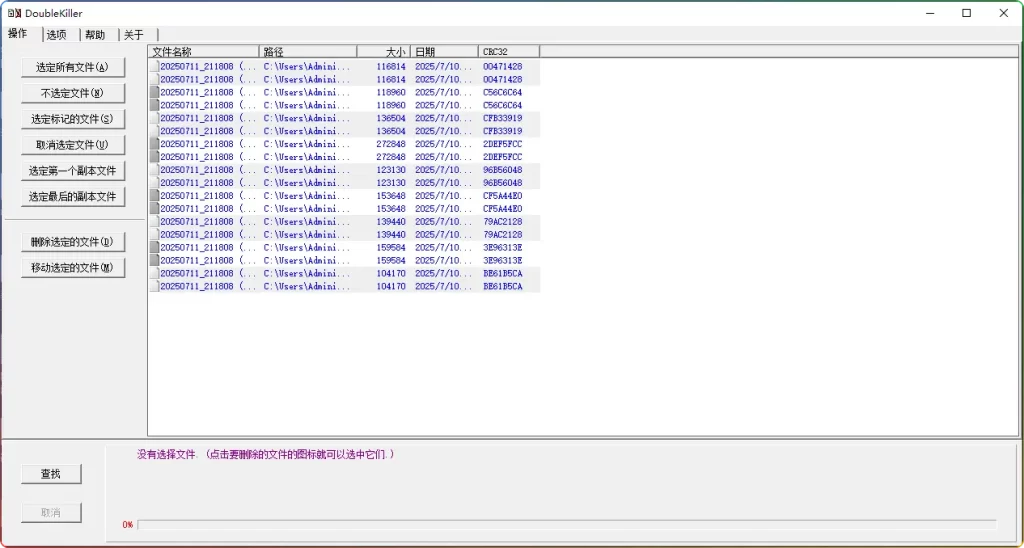
Task: Select file icon of first CFB33919 row
Action: [x=154, y=118]
